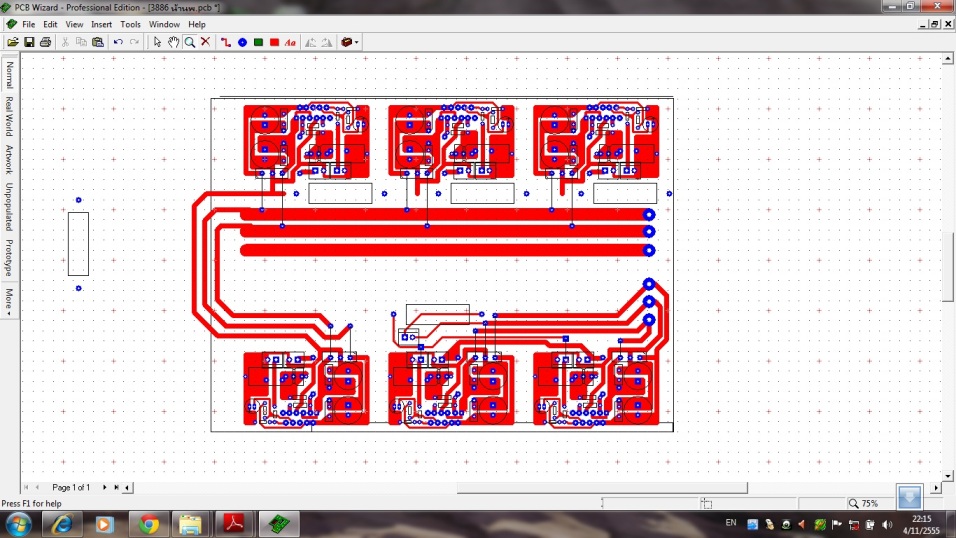The height and width of the screenshot is (538, 956).
Task: Click the Undo arrow icon
Action: point(118,42)
